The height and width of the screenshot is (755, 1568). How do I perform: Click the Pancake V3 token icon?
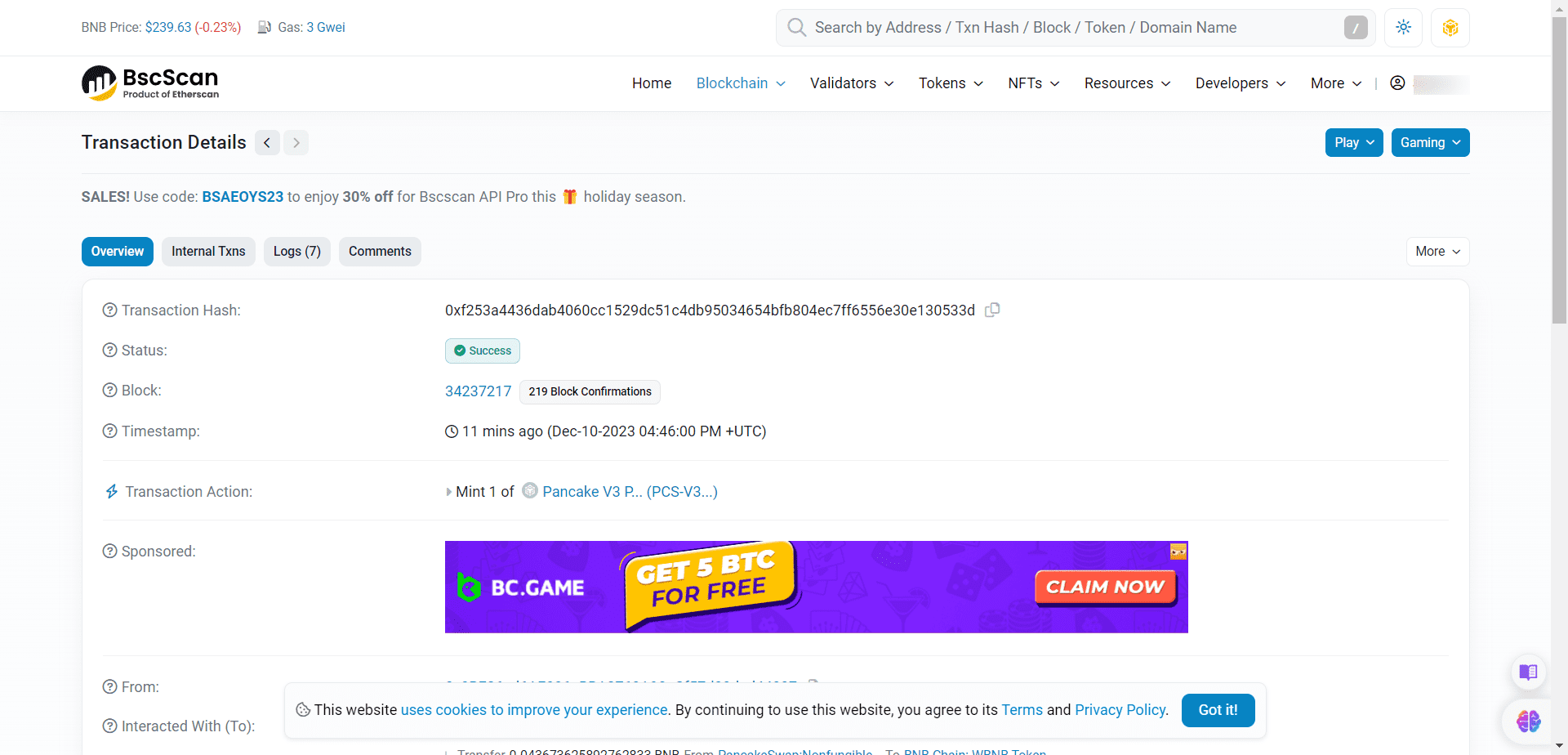[x=530, y=491]
